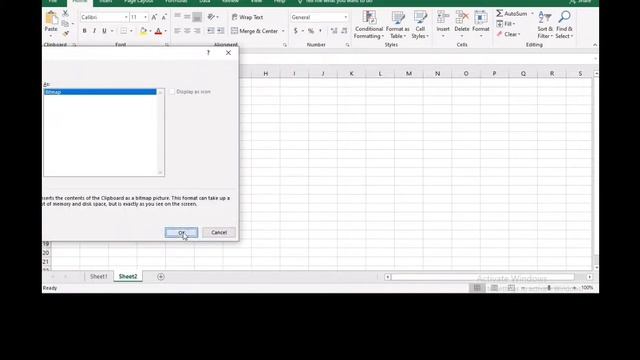Click the Middle Align icon
Screen dimensions: 640x360
pyautogui.click(x=187, y=17)
